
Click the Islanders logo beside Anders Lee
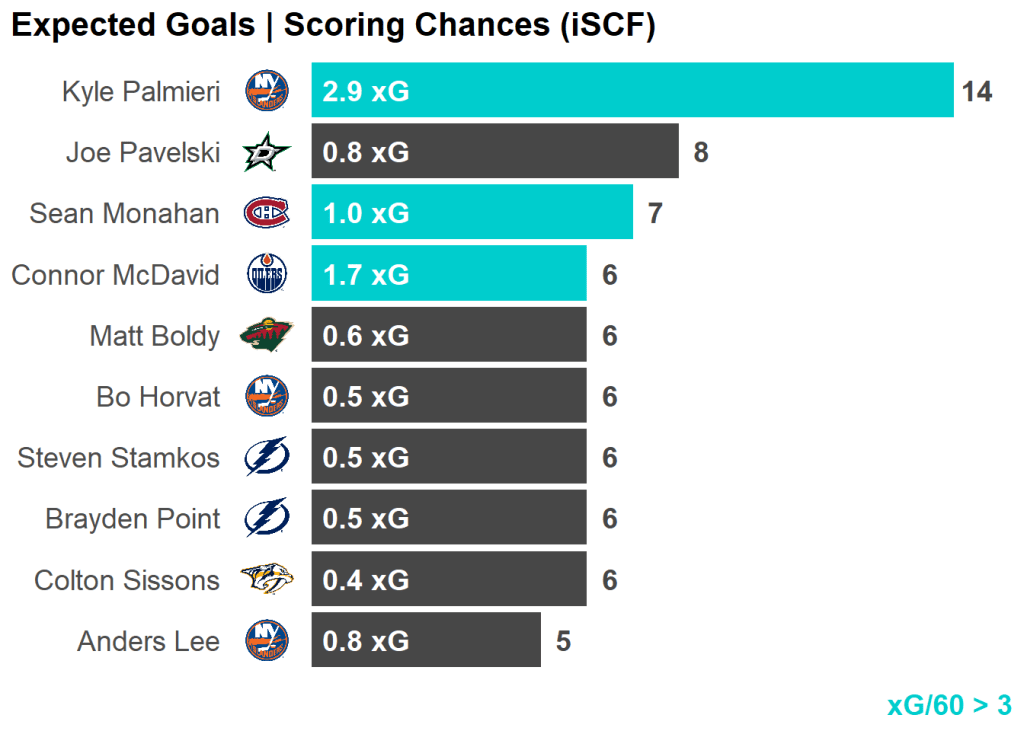[x=267, y=640]
